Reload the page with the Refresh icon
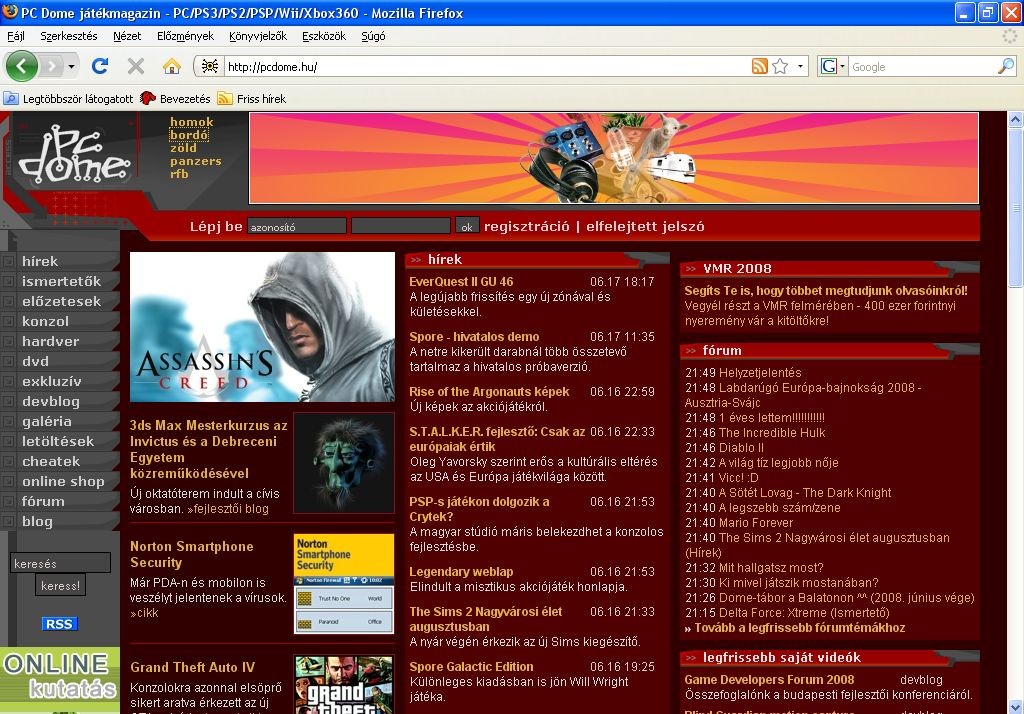 tap(100, 66)
